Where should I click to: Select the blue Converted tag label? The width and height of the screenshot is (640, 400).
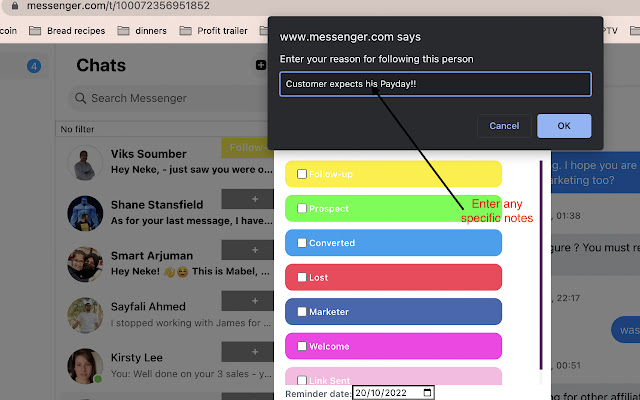(393, 243)
